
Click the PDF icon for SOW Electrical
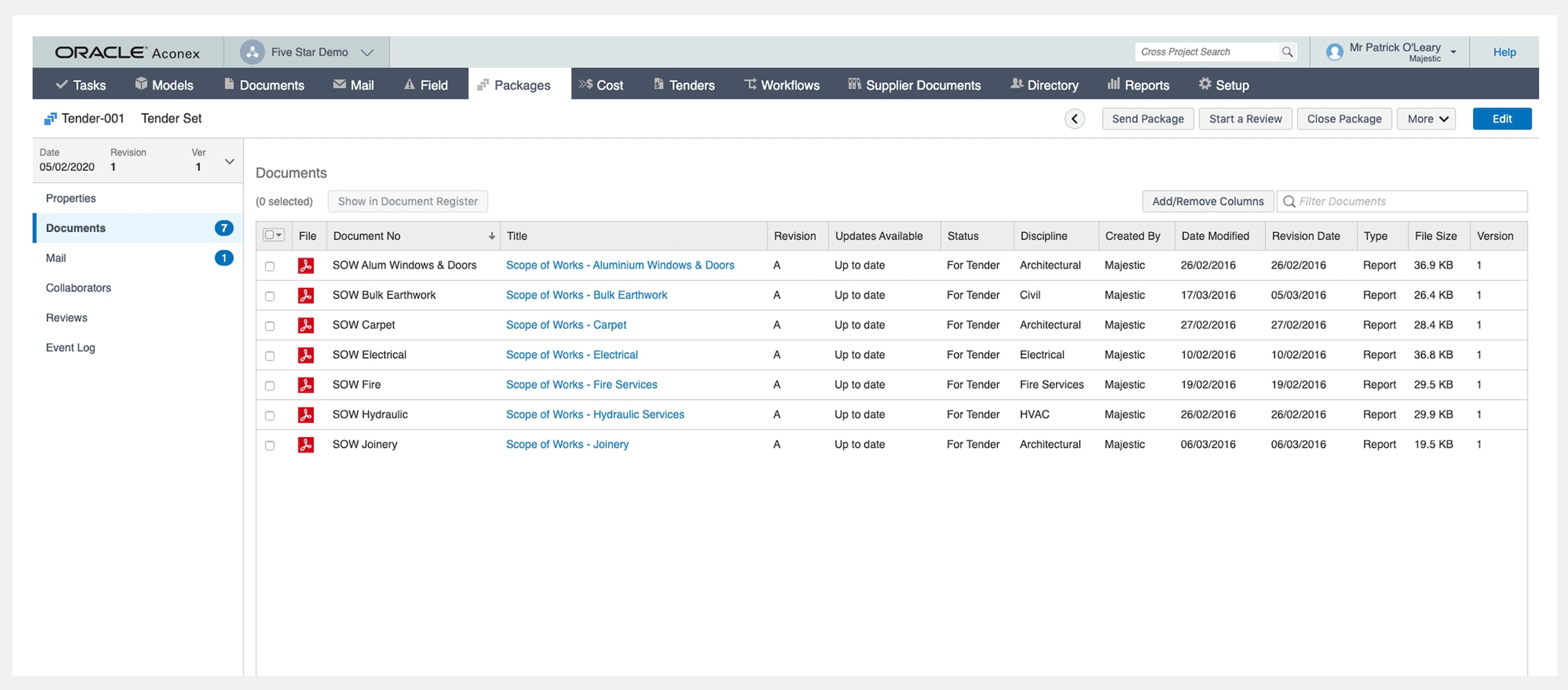tap(305, 355)
